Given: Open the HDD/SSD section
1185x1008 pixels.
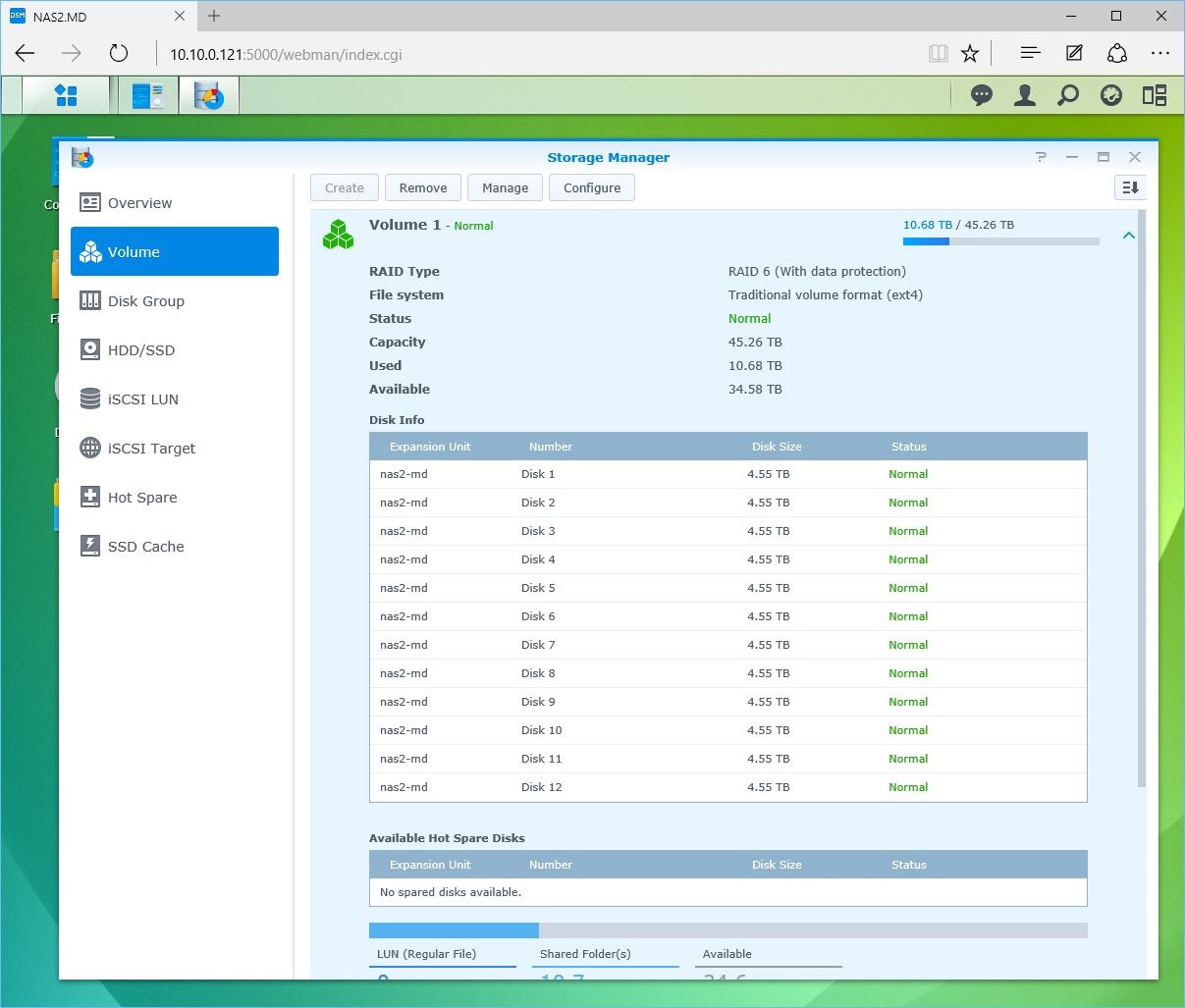Looking at the screenshot, I should pos(175,349).
